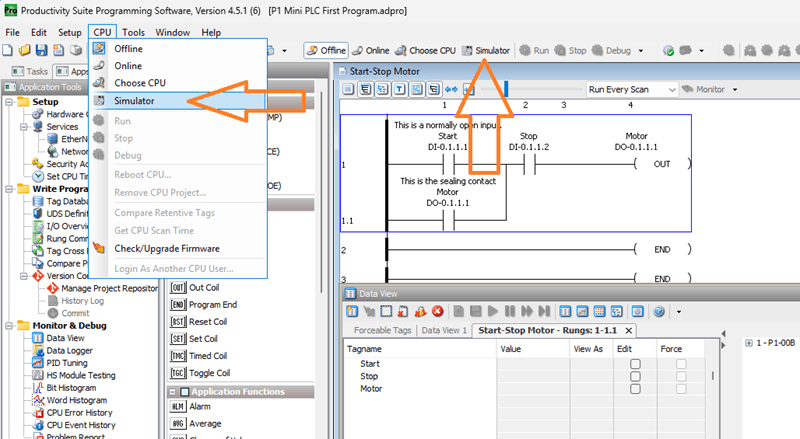Close the Start-Stop Motor Rungs tab
Screen dimensions: 800x439
point(629,330)
